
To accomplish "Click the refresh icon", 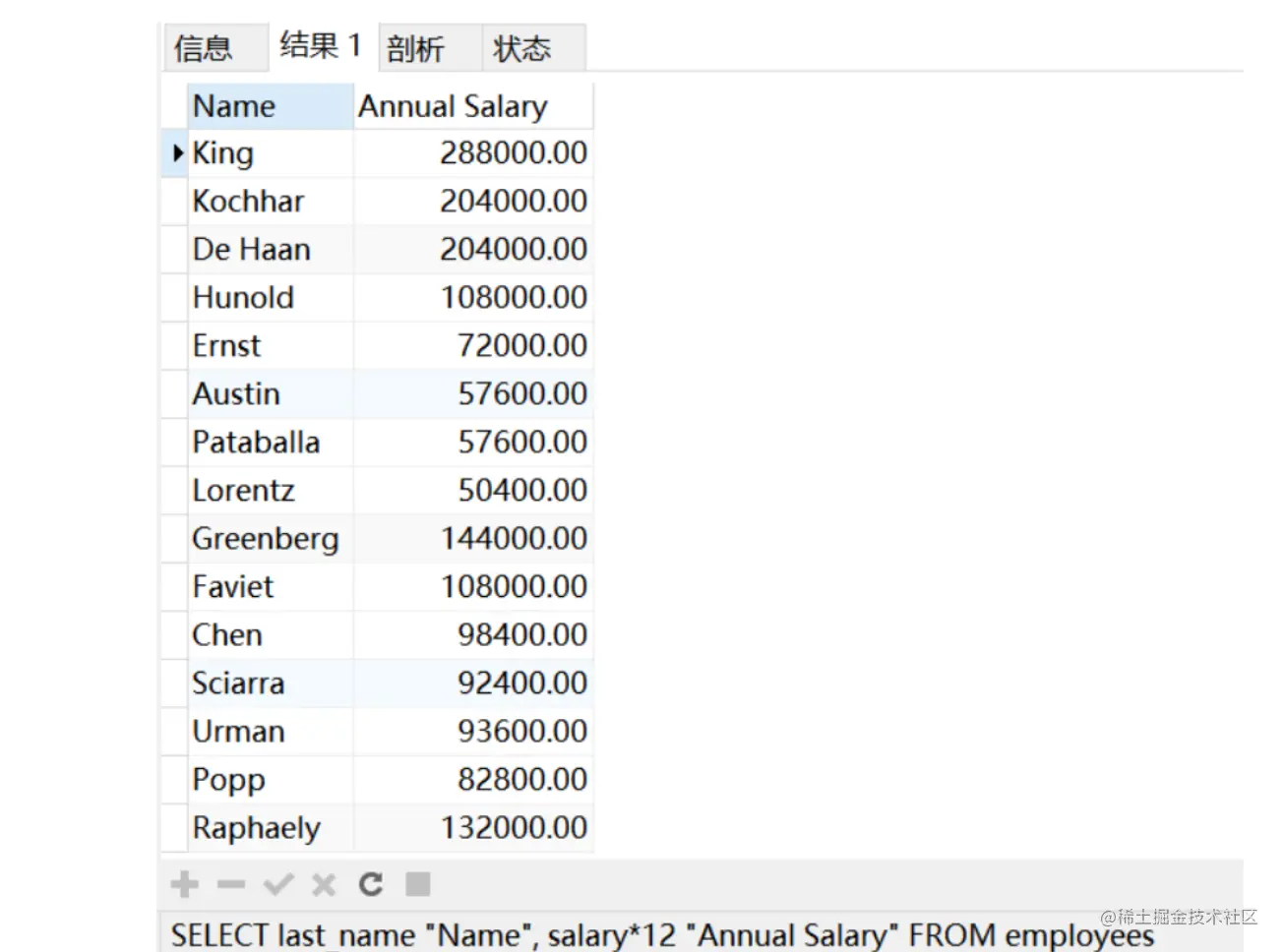I will pyautogui.click(x=371, y=884).
